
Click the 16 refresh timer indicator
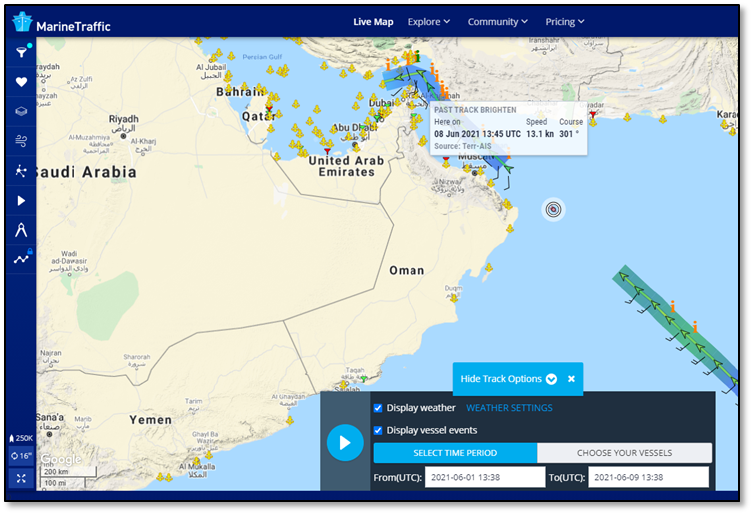(21, 456)
